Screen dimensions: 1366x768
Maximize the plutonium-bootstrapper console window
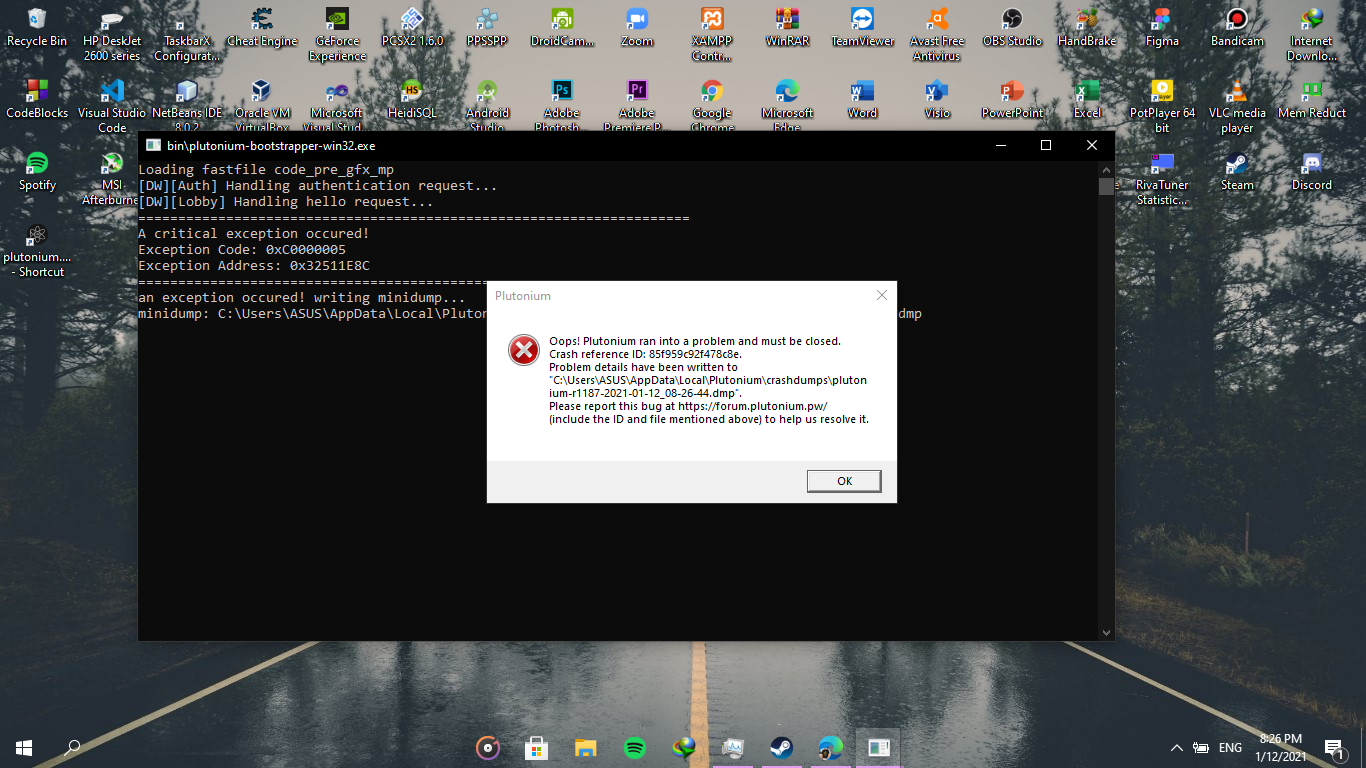[1046, 145]
